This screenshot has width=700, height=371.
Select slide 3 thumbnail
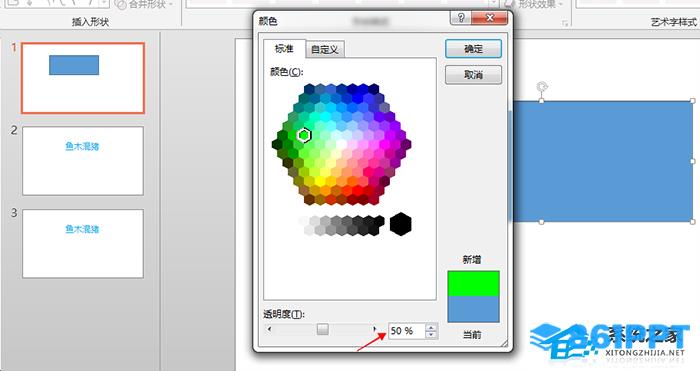(83, 244)
